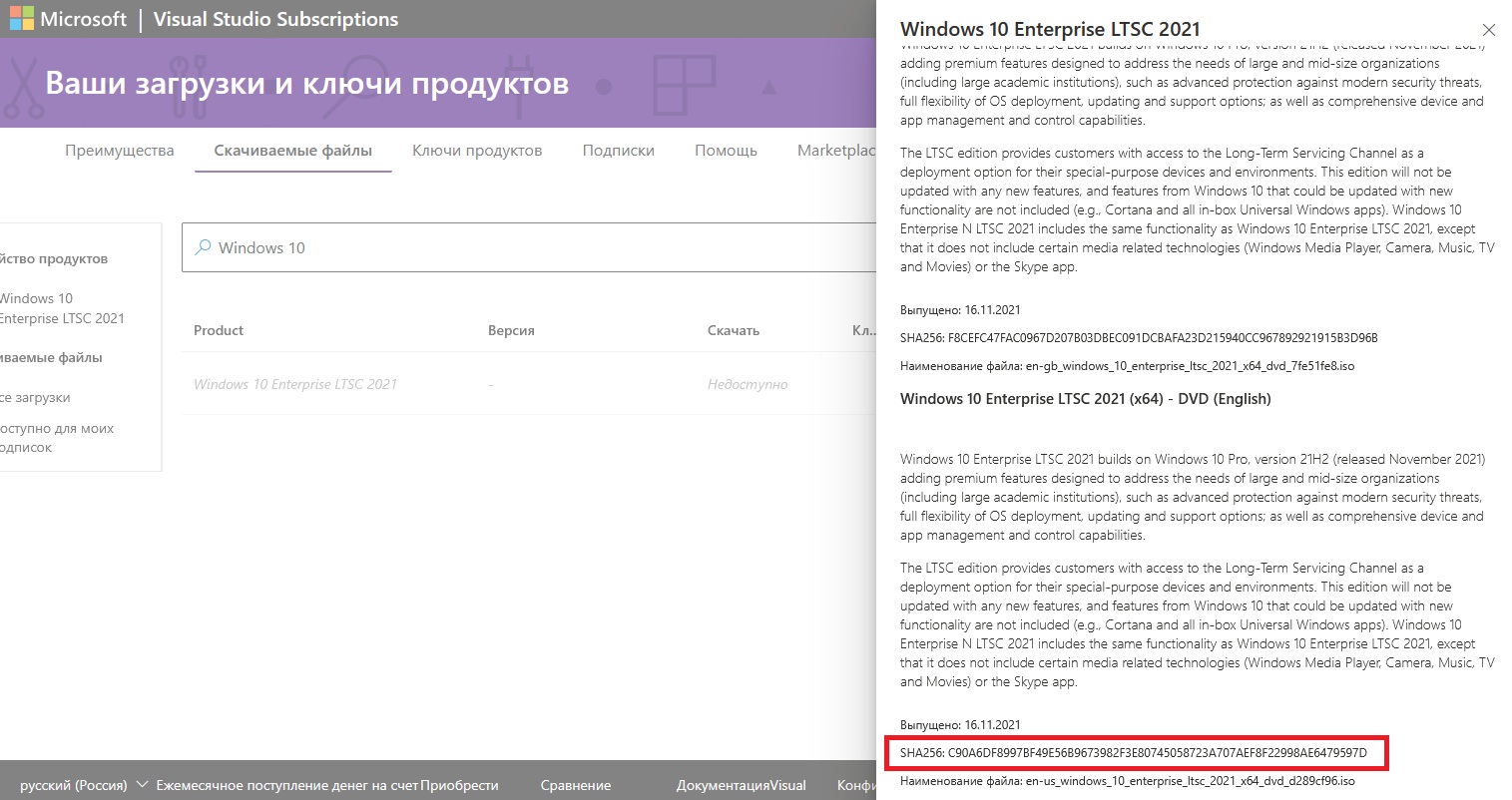This screenshot has height=800, width=1512.
Task: Choose the все загрузки filter in sidebar
Action: point(35,397)
